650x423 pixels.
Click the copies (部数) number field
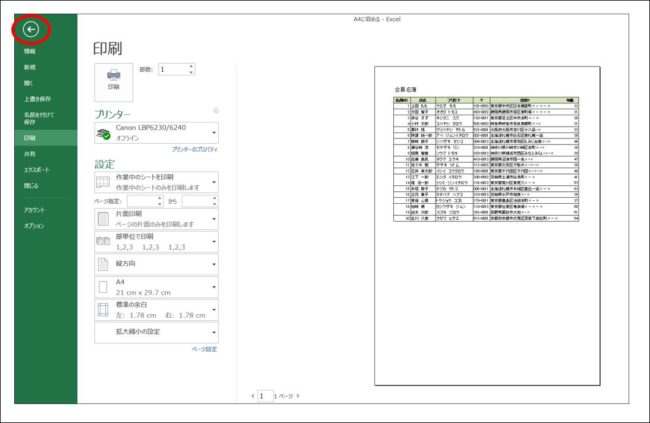[173, 69]
